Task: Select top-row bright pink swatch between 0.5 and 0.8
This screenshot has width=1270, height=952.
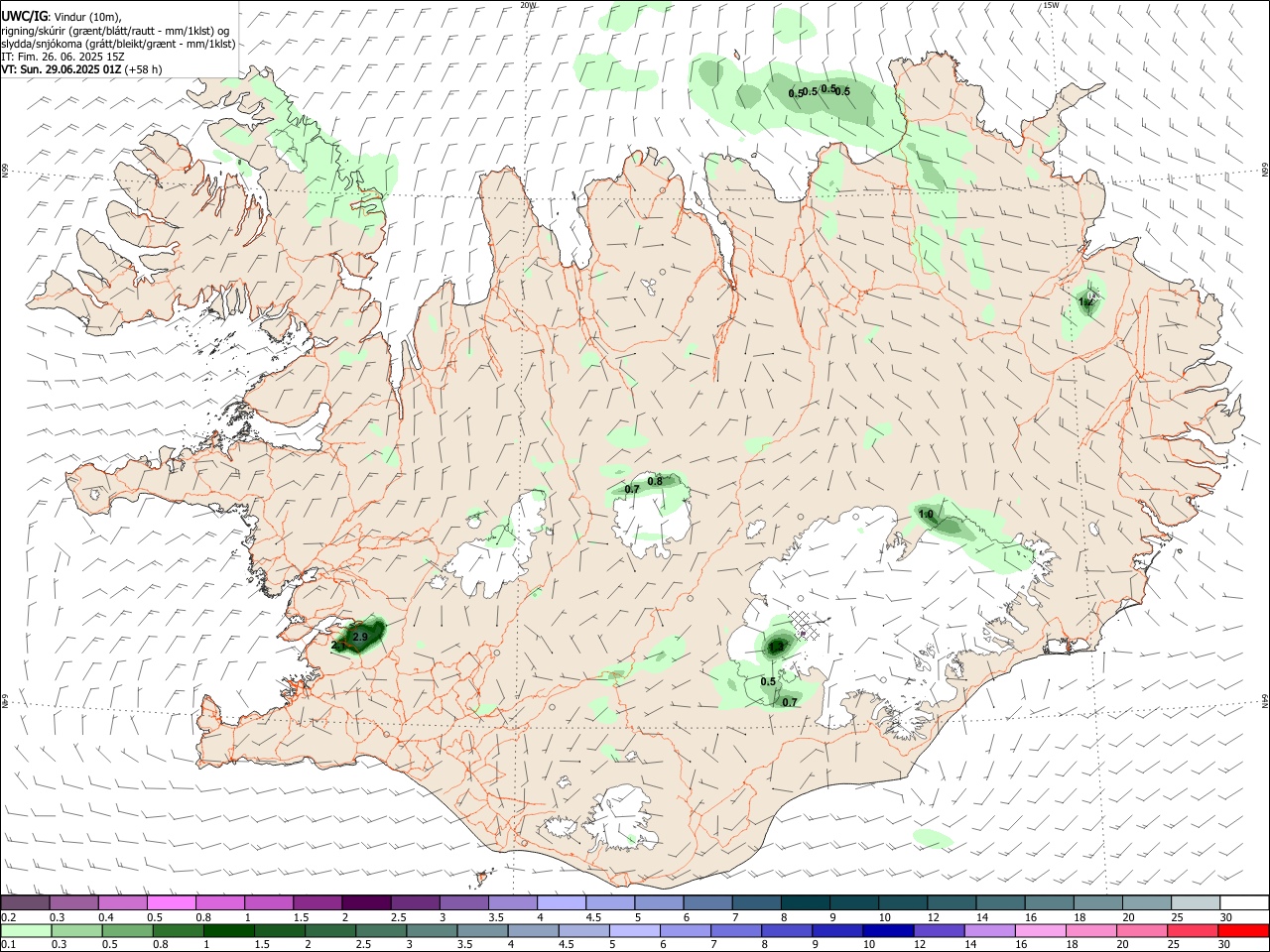Action: 171,902
